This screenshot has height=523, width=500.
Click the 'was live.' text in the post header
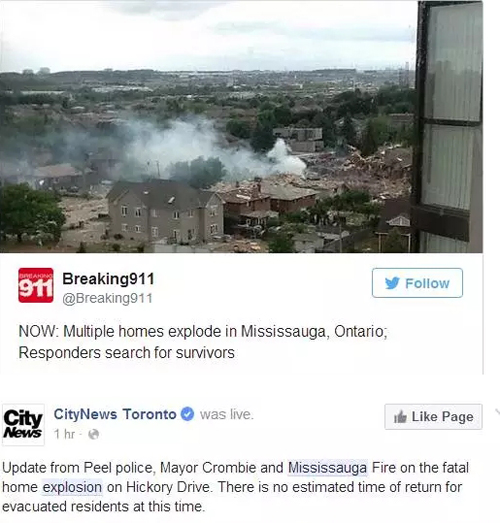point(227,414)
